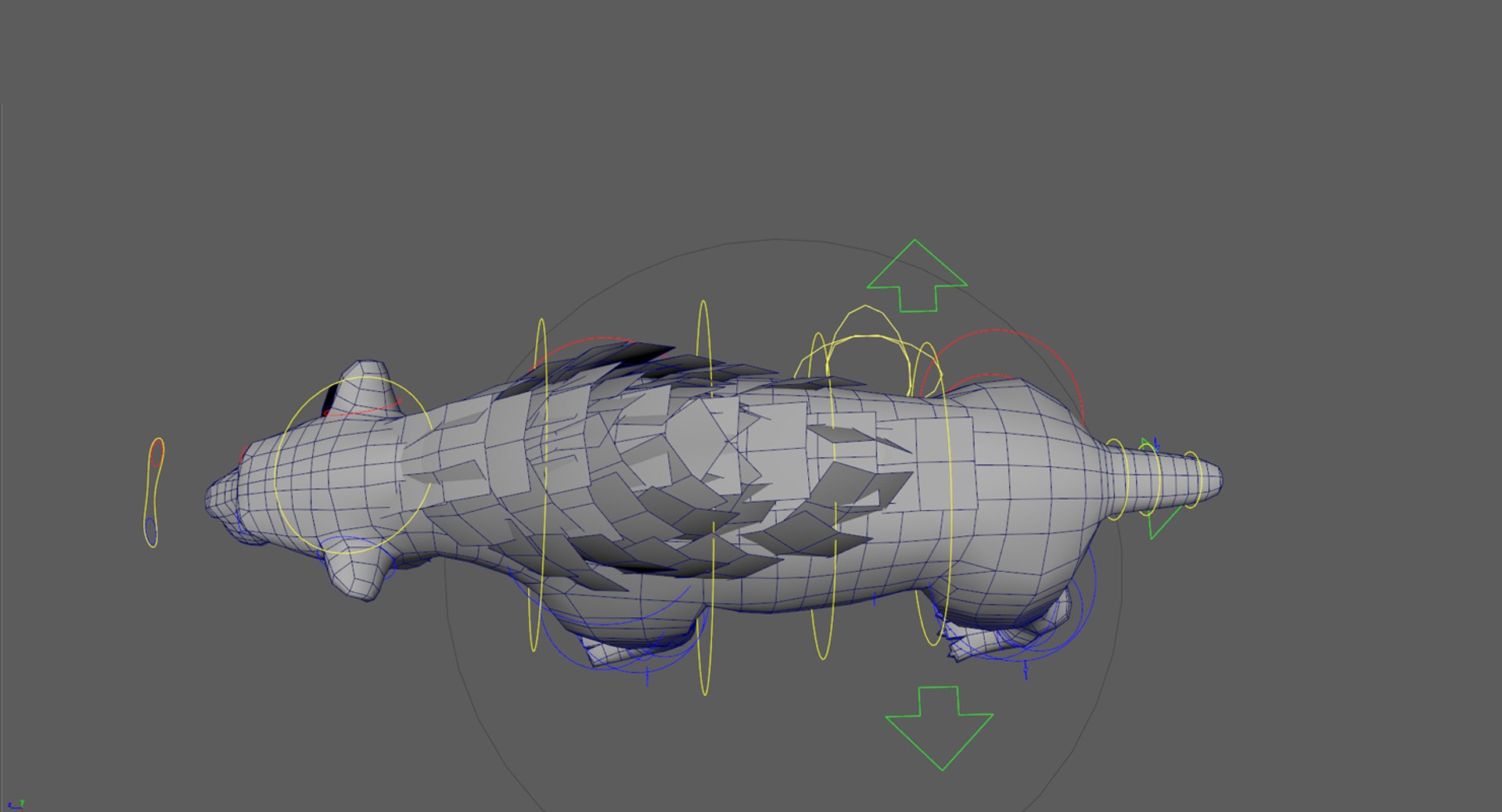Select the blue eye circle in the nose-front control
The height and width of the screenshot is (812, 1502).
(x=151, y=532)
